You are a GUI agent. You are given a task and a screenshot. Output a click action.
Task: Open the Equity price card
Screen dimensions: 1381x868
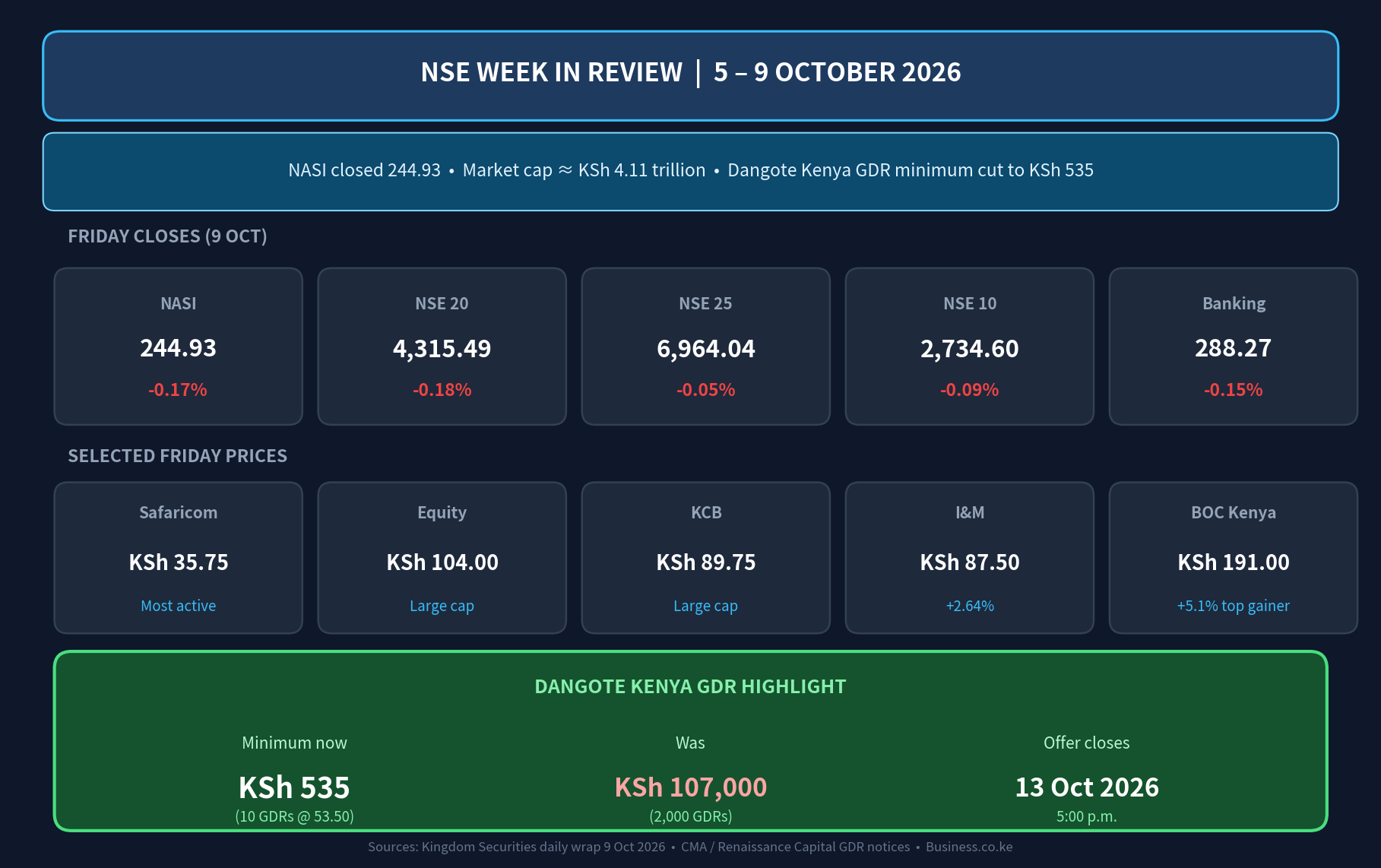(x=442, y=557)
